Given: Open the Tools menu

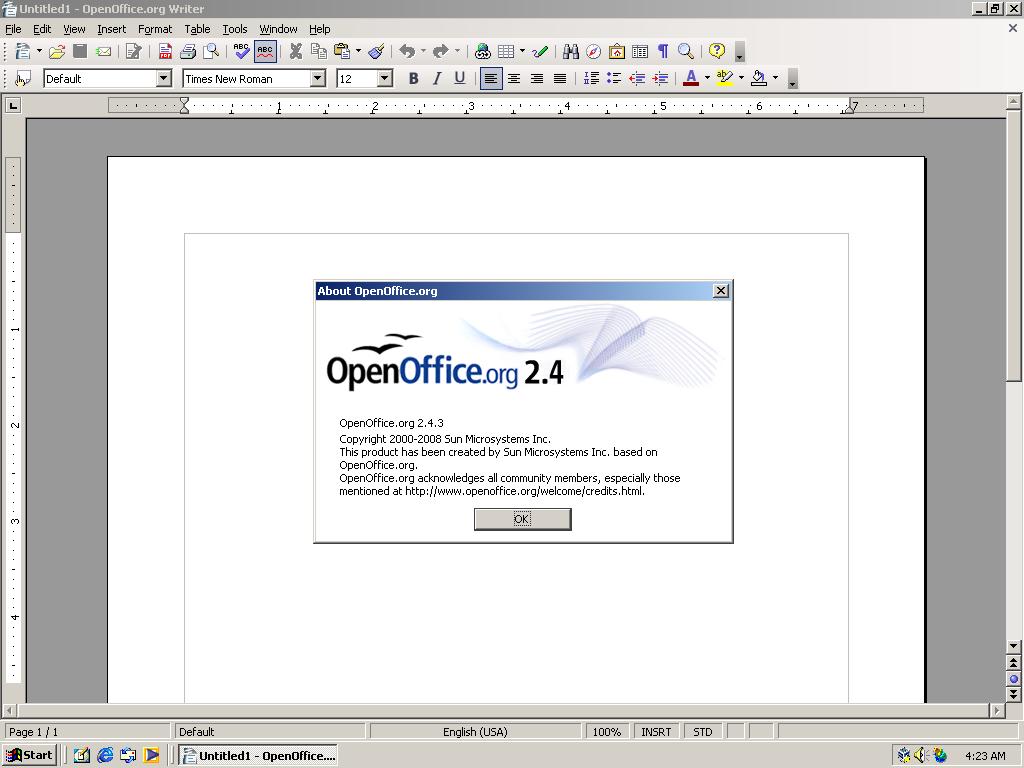Looking at the screenshot, I should [234, 29].
